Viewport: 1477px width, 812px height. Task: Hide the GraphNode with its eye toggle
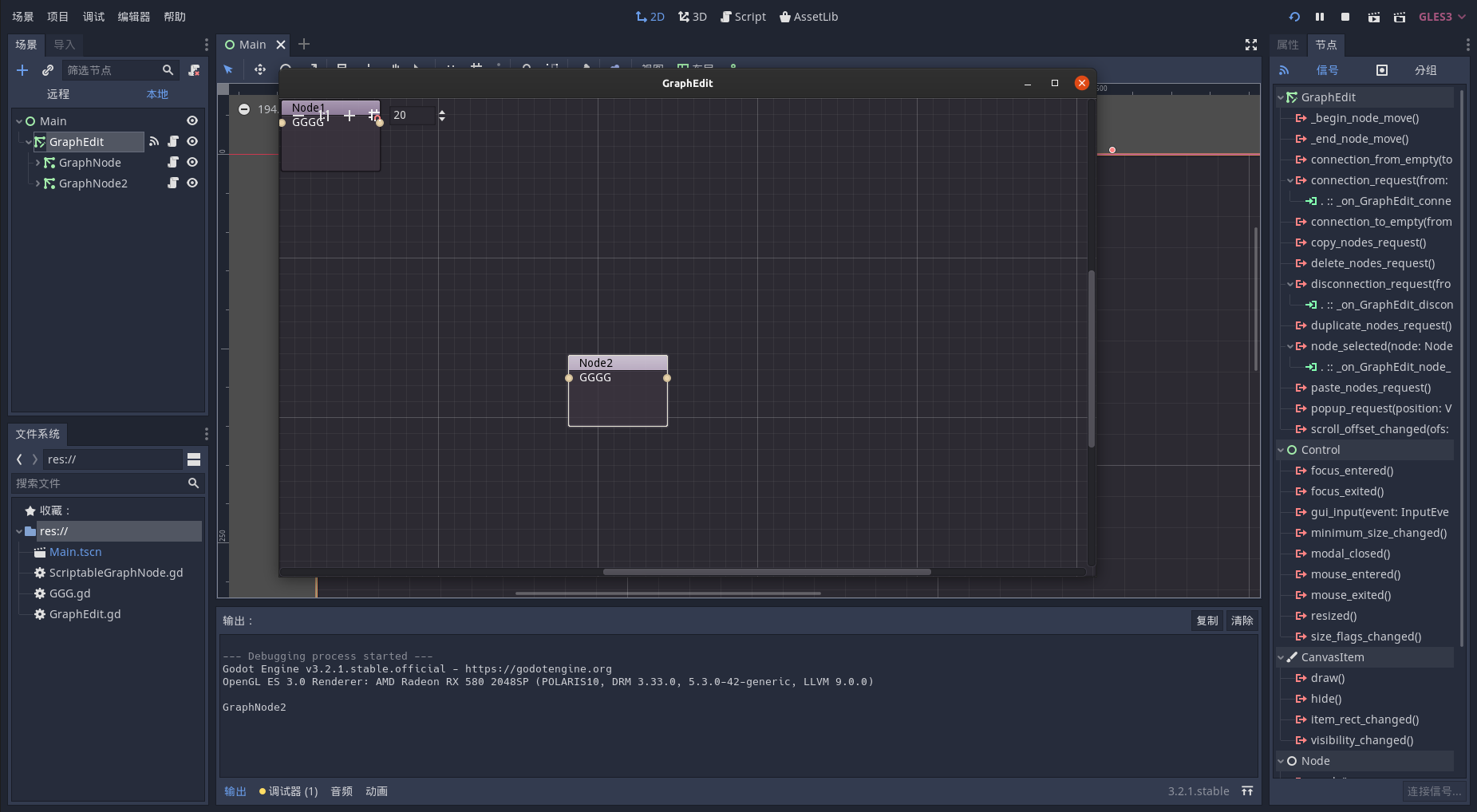[192, 162]
